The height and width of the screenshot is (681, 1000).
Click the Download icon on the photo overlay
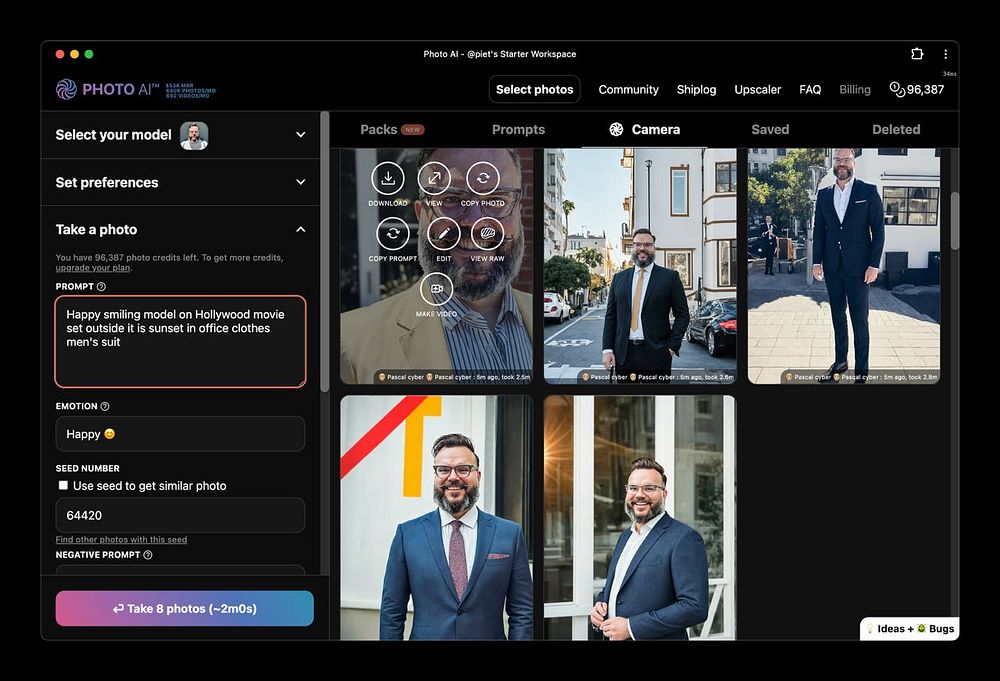388,179
